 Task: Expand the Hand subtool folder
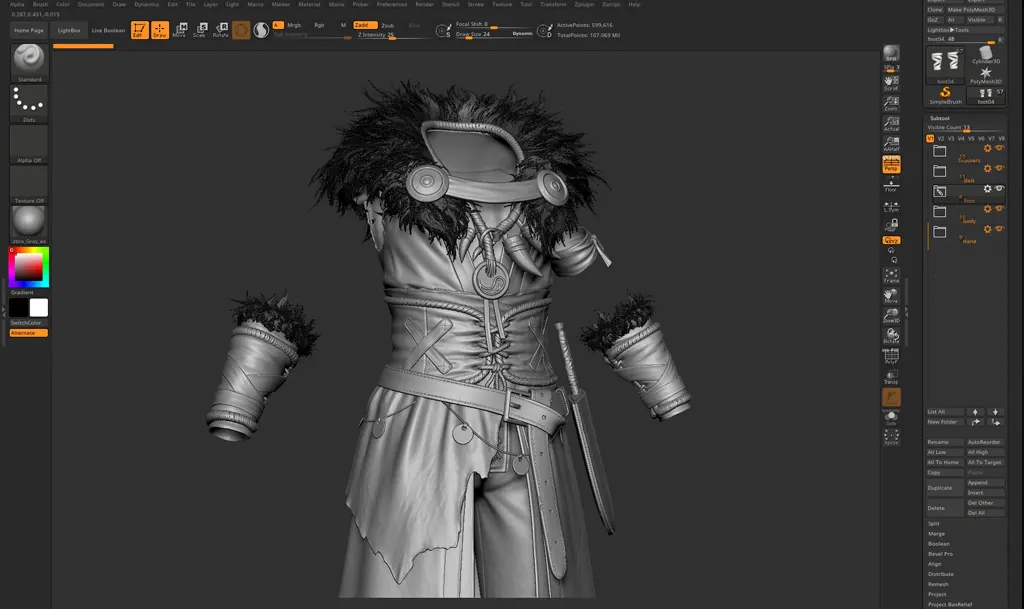click(939, 232)
